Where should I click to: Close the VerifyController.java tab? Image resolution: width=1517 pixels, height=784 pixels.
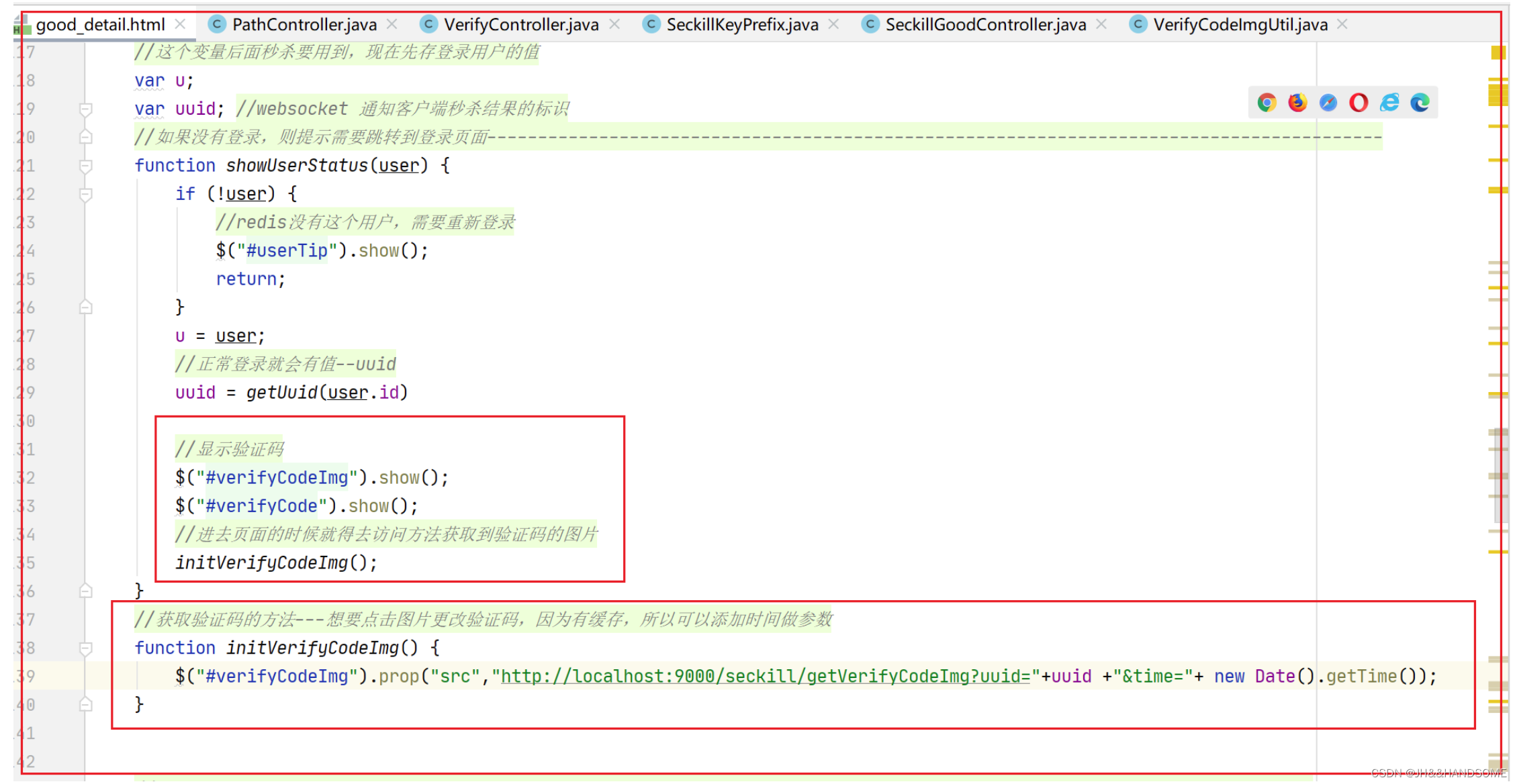pyautogui.click(x=614, y=25)
